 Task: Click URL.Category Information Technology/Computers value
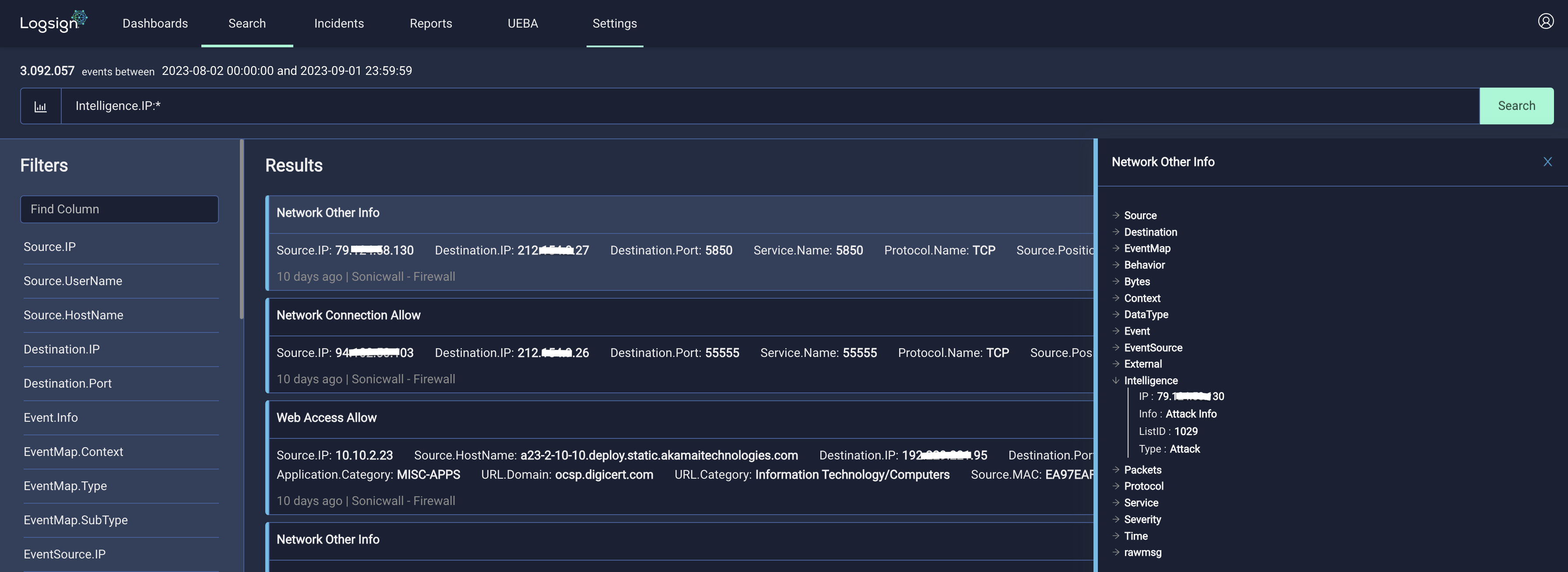852,474
